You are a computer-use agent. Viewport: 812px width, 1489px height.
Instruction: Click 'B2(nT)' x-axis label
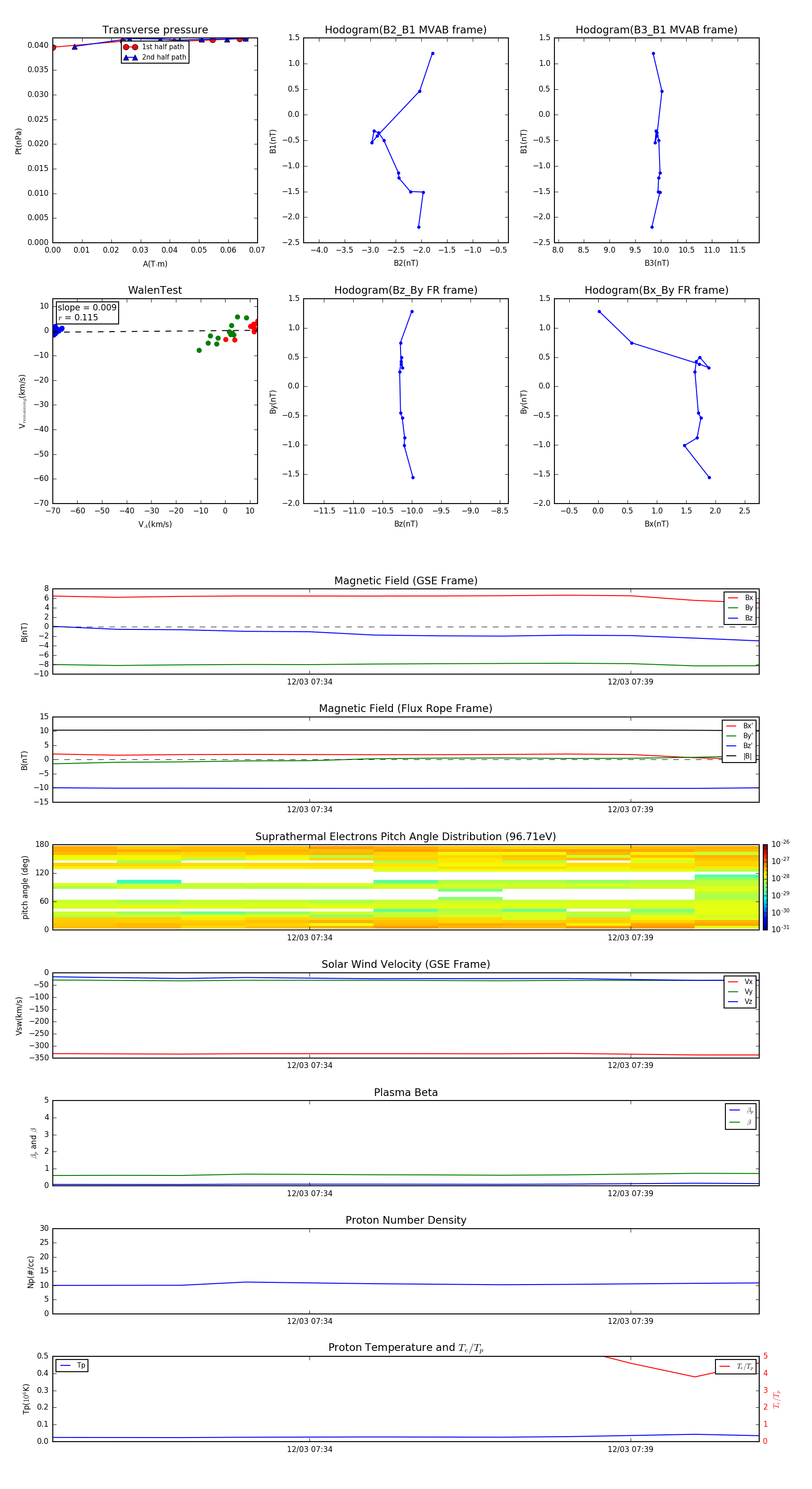point(406,263)
